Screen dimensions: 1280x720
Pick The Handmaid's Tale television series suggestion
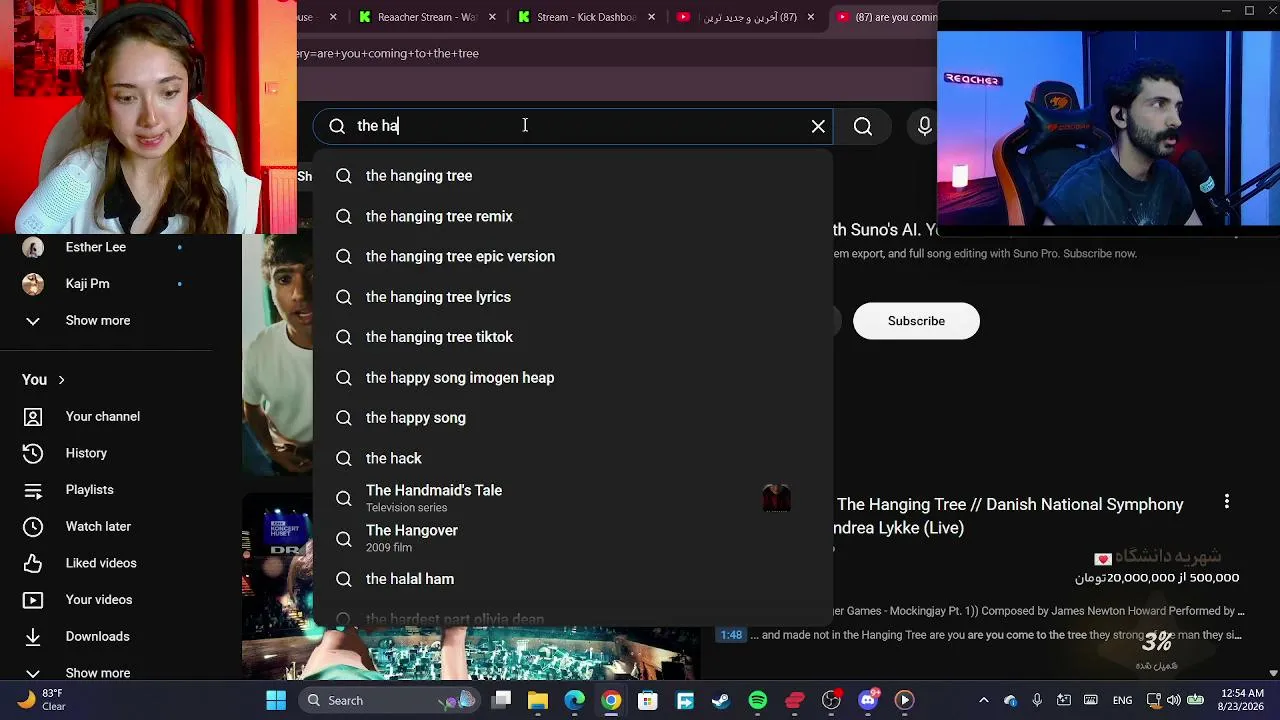click(573, 498)
